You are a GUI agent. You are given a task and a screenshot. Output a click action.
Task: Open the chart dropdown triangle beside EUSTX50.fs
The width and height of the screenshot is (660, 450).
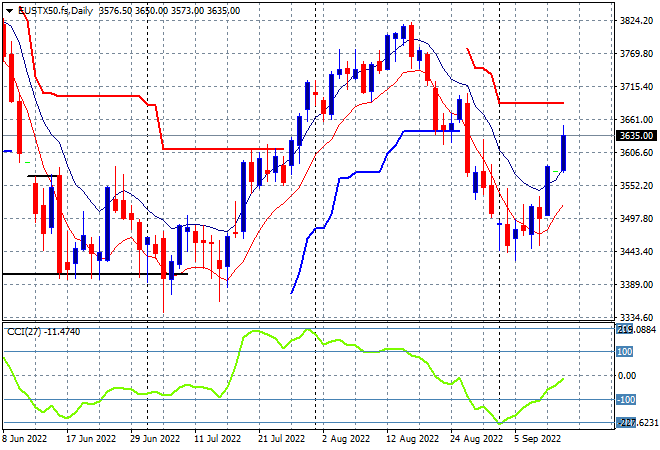point(9,11)
